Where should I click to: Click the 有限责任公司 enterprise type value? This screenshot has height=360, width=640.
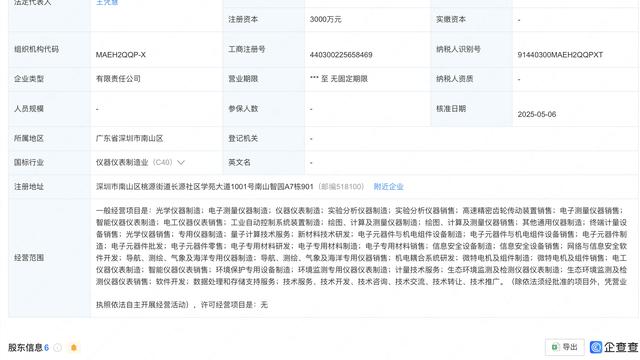tap(118, 78)
